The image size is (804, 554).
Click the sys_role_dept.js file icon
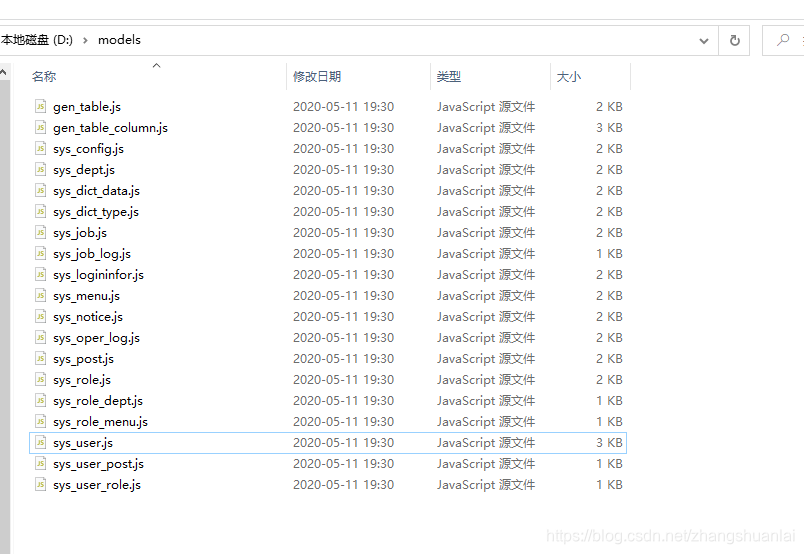[41, 401]
